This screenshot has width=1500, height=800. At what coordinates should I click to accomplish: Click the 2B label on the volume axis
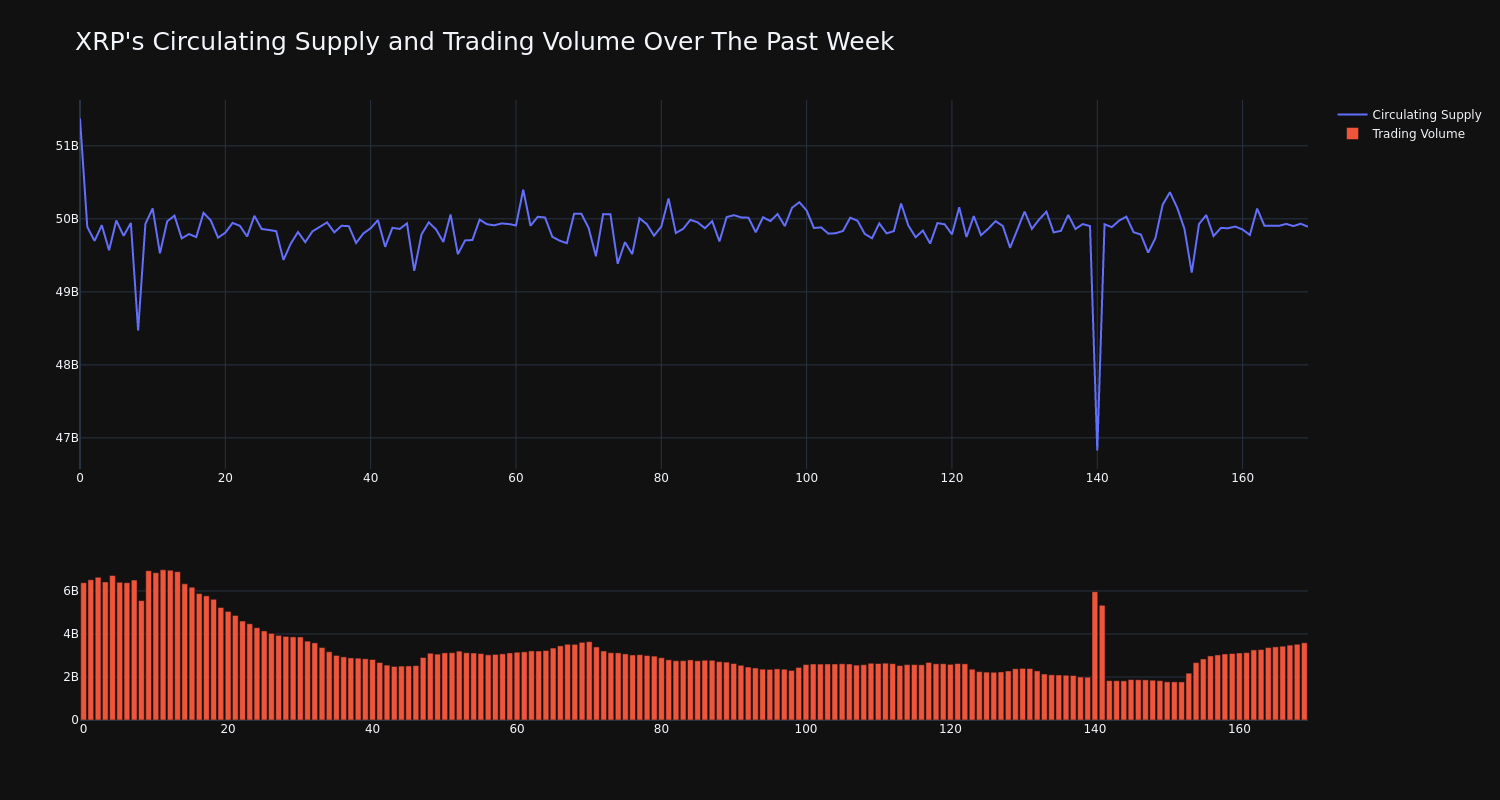pyautogui.click(x=71, y=677)
